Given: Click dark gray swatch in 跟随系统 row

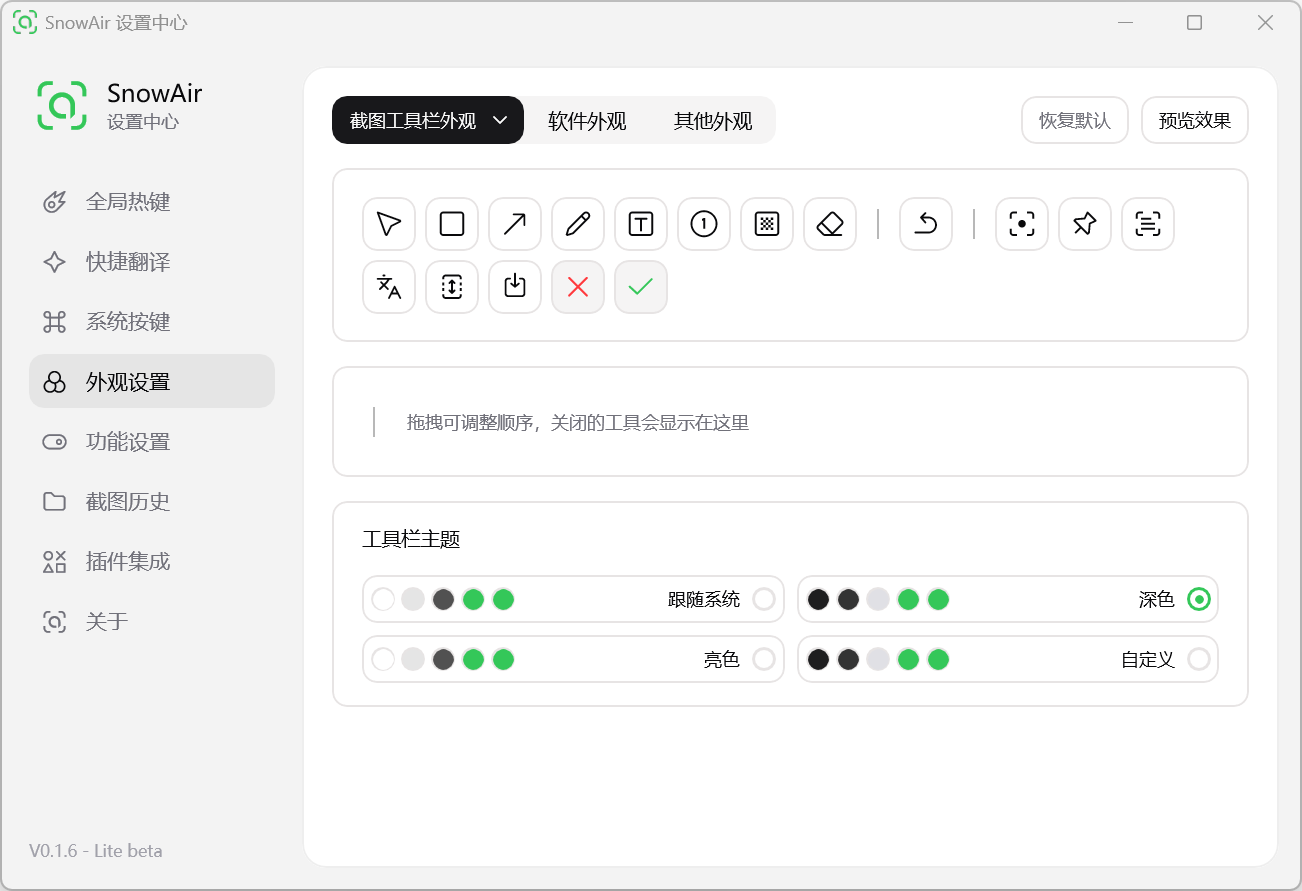Looking at the screenshot, I should (443, 599).
